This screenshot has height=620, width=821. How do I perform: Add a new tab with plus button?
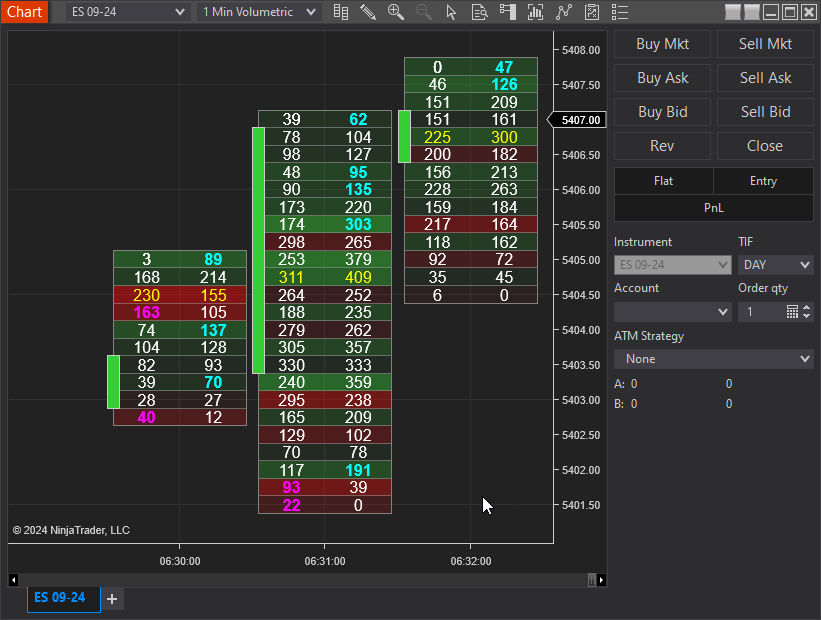(x=112, y=599)
